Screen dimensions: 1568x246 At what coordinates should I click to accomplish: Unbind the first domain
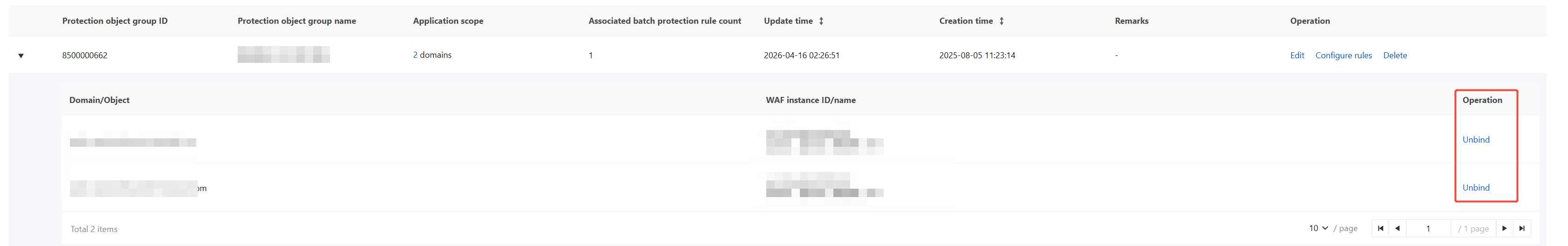pos(1476,139)
